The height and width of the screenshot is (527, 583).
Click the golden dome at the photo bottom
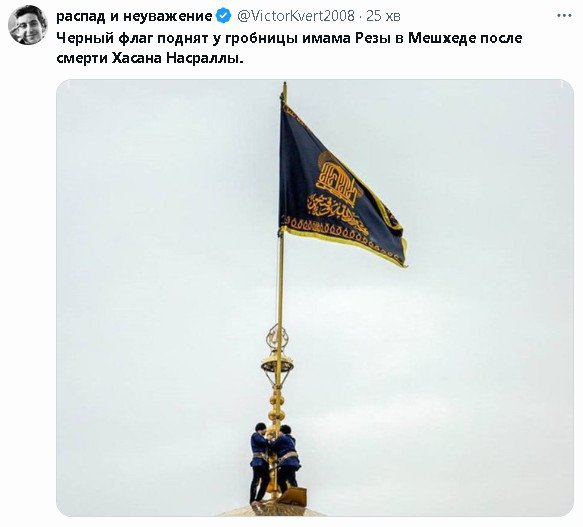(x=273, y=510)
